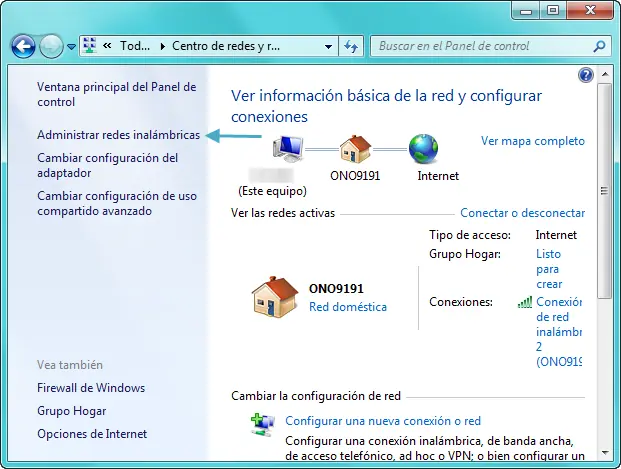Click 'Conectar o desconectar' link

coord(522,213)
